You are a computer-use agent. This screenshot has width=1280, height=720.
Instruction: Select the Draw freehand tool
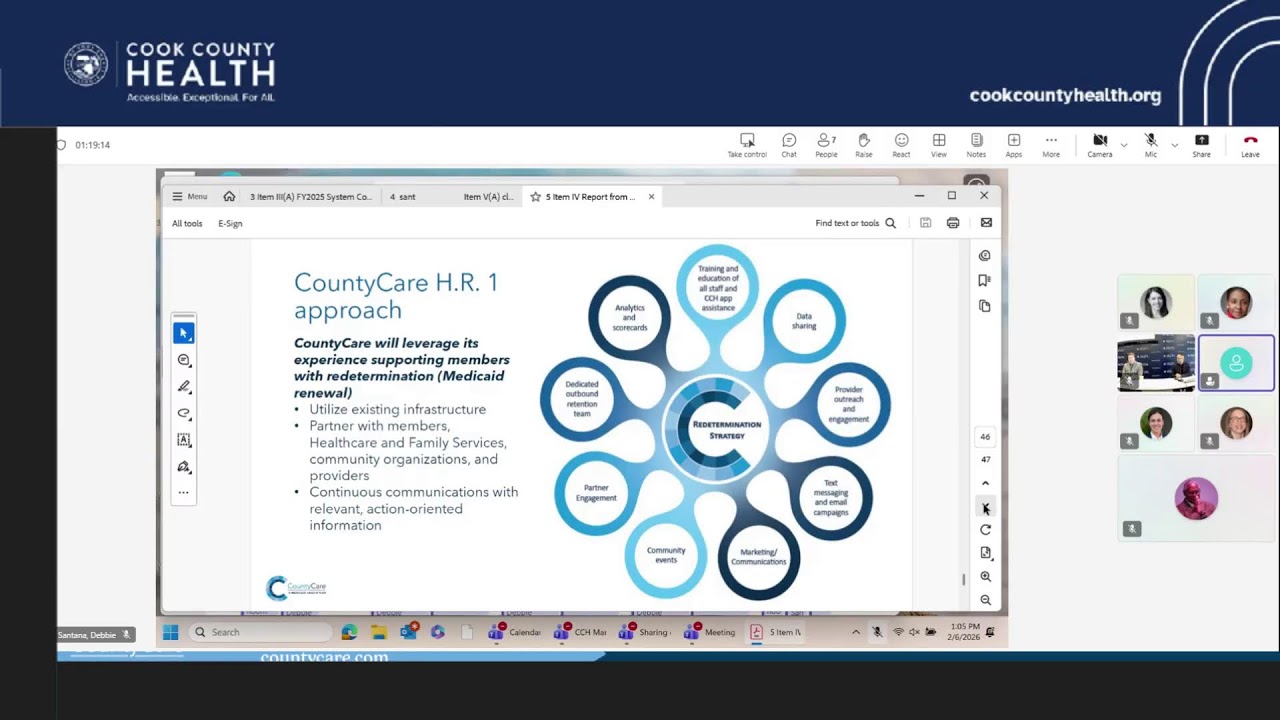point(183,413)
